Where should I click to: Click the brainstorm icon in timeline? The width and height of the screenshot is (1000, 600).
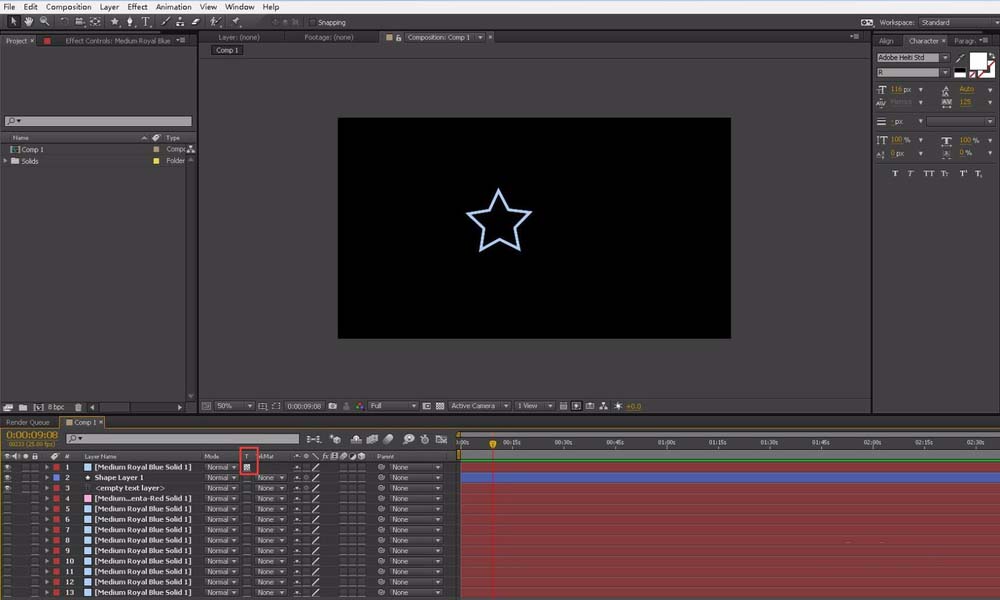tap(408, 439)
